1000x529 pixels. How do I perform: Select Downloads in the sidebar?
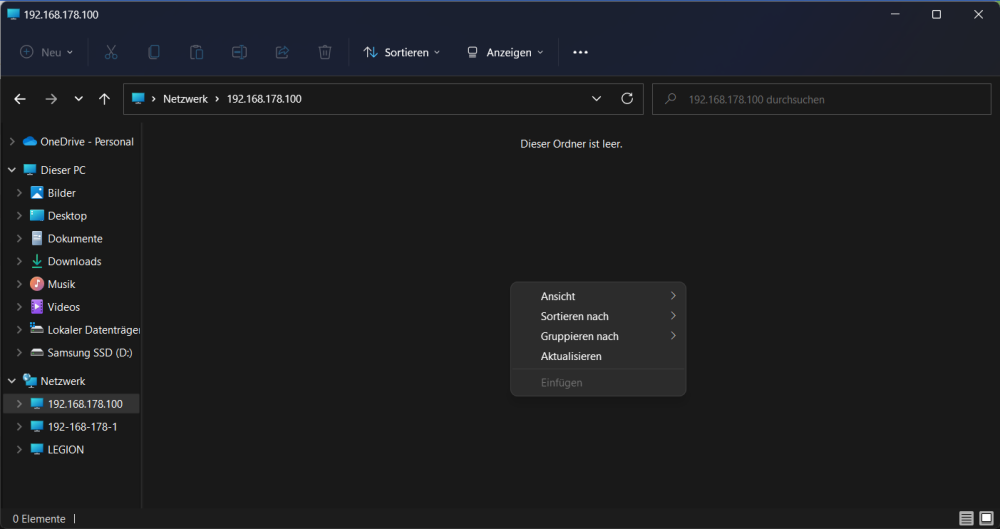point(74,262)
